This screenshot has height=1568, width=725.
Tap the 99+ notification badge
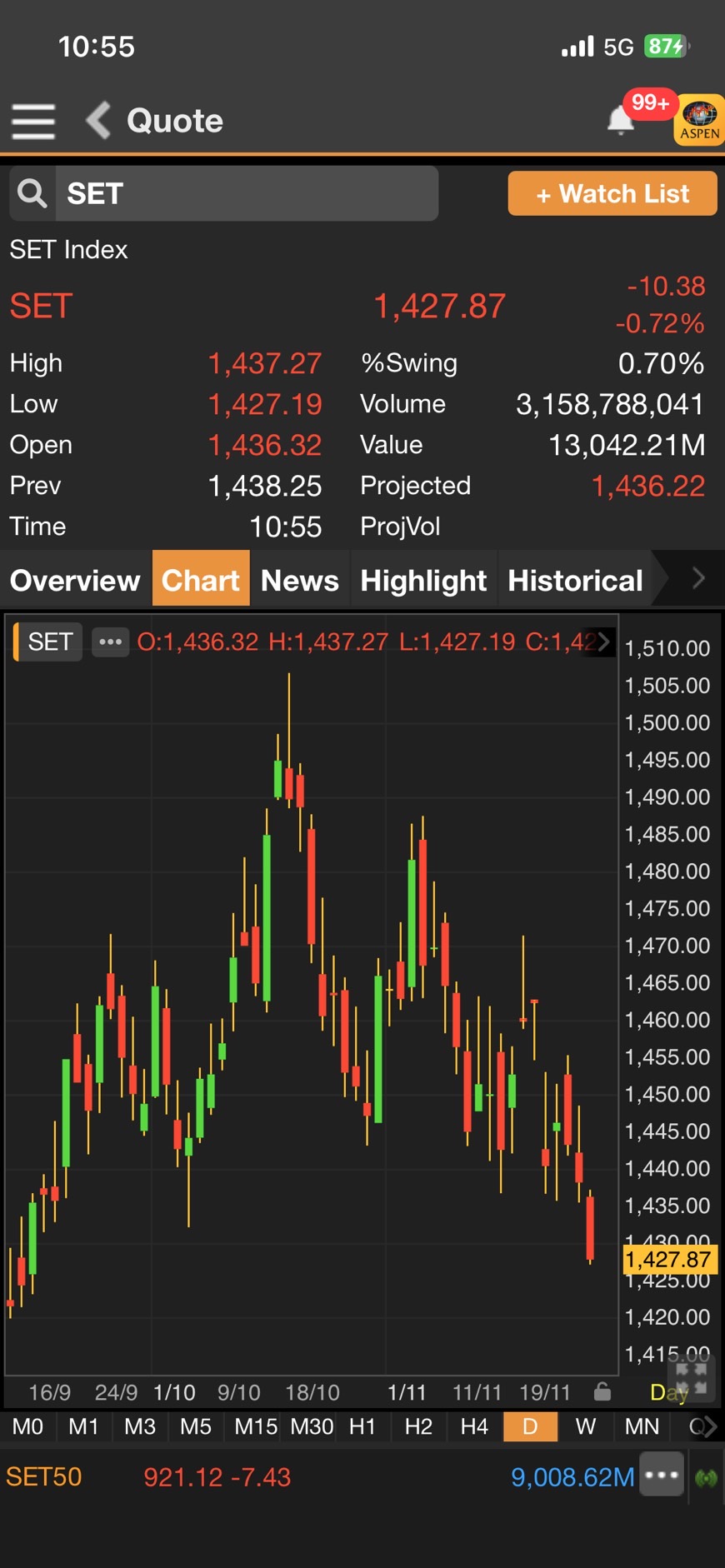point(650,102)
